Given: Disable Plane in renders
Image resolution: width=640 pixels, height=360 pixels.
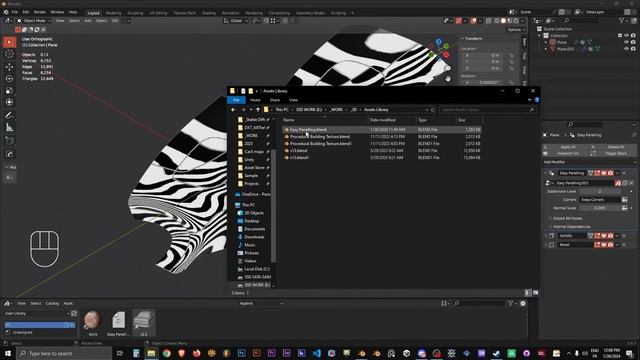Looking at the screenshot, I should click(633, 42).
